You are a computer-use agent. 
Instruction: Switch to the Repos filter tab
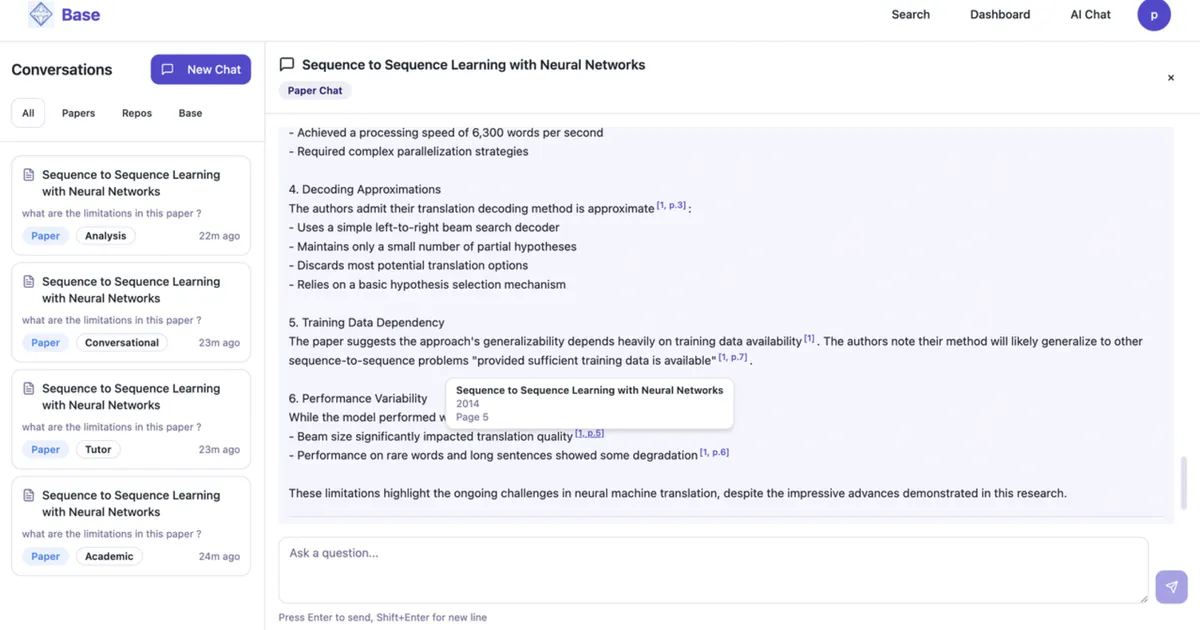(x=137, y=113)
